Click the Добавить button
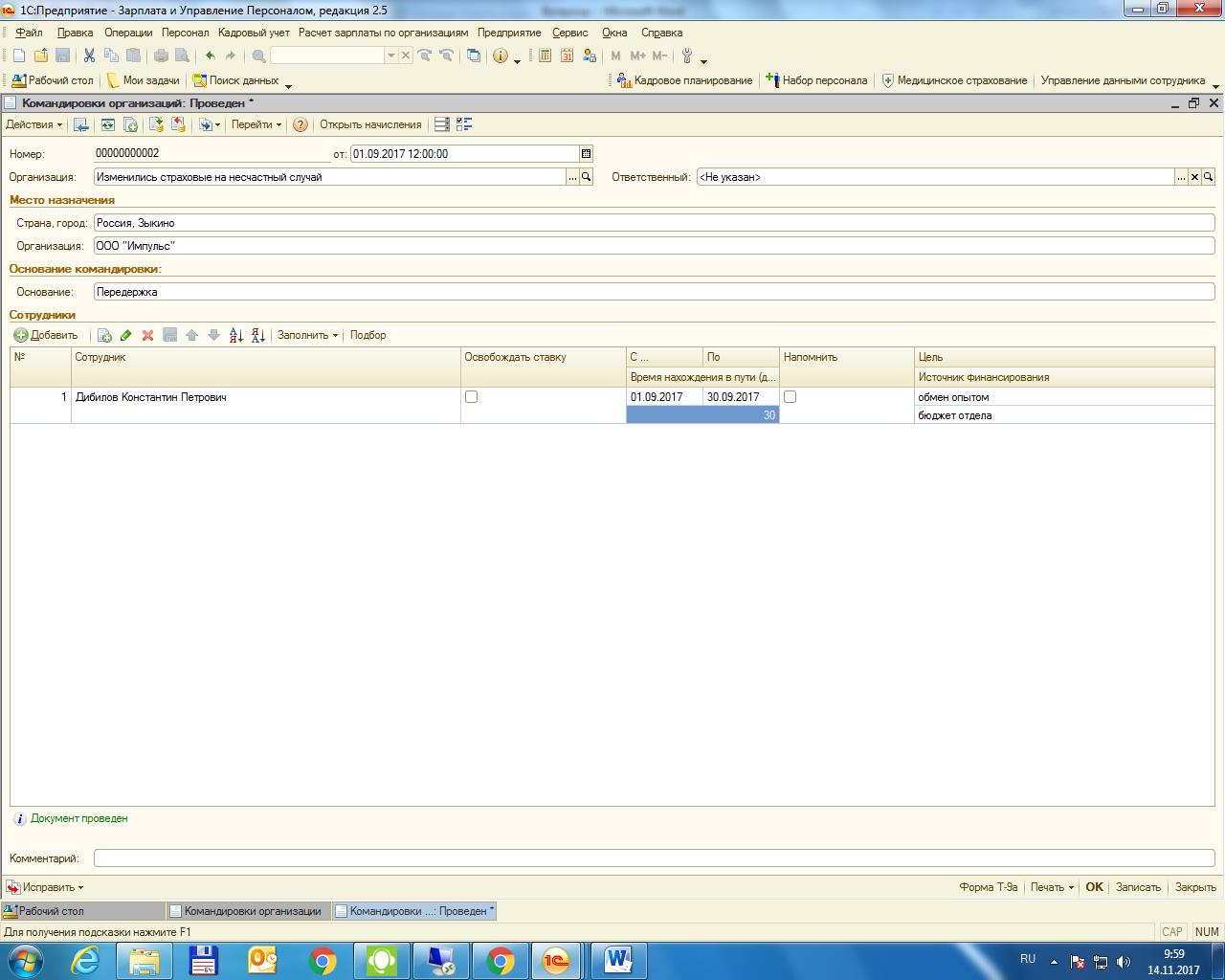This screenshot has height=980, width=1225. point(46,335)
